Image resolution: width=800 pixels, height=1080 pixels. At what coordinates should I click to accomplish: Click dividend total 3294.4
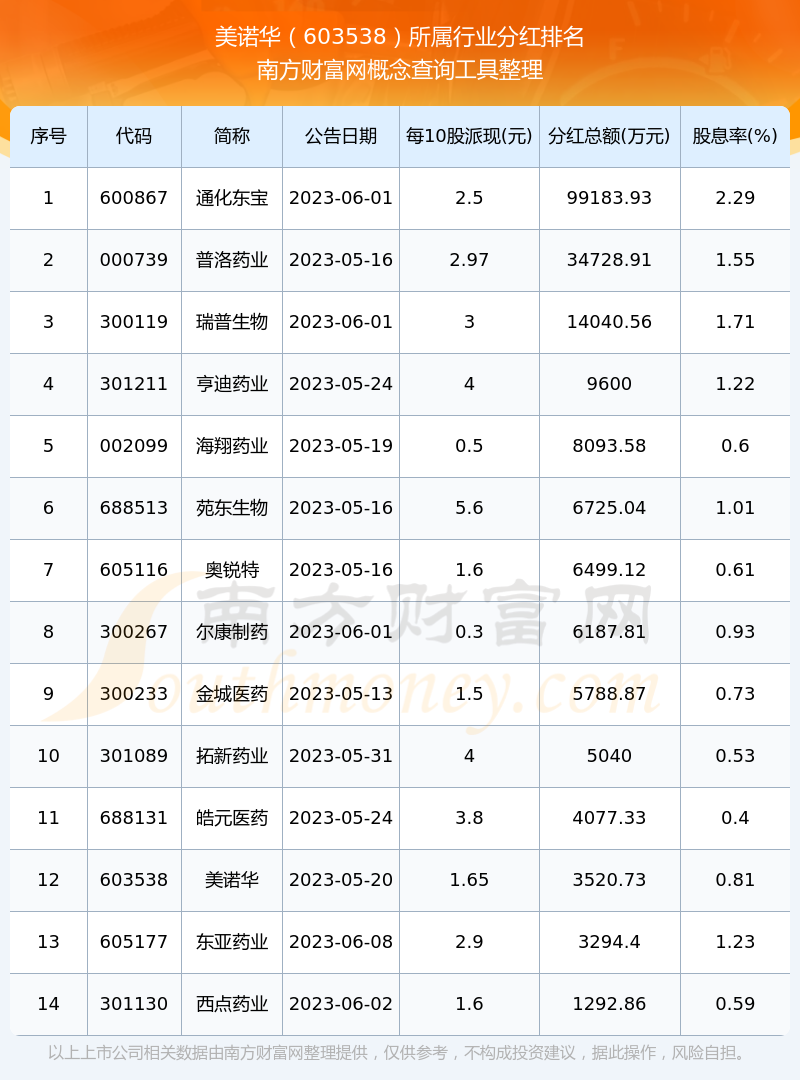point(609,942)
